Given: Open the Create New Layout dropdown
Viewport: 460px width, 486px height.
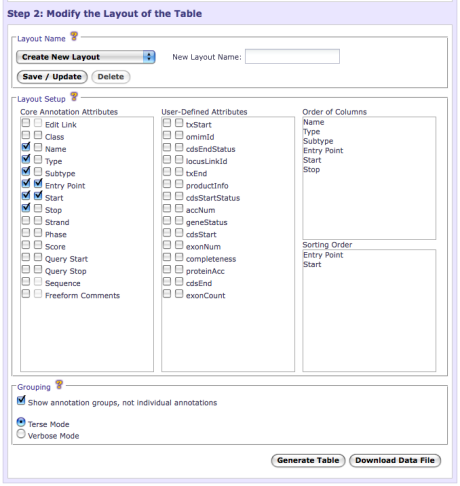Looking at the screenshot, I should [x=86, y=57].
